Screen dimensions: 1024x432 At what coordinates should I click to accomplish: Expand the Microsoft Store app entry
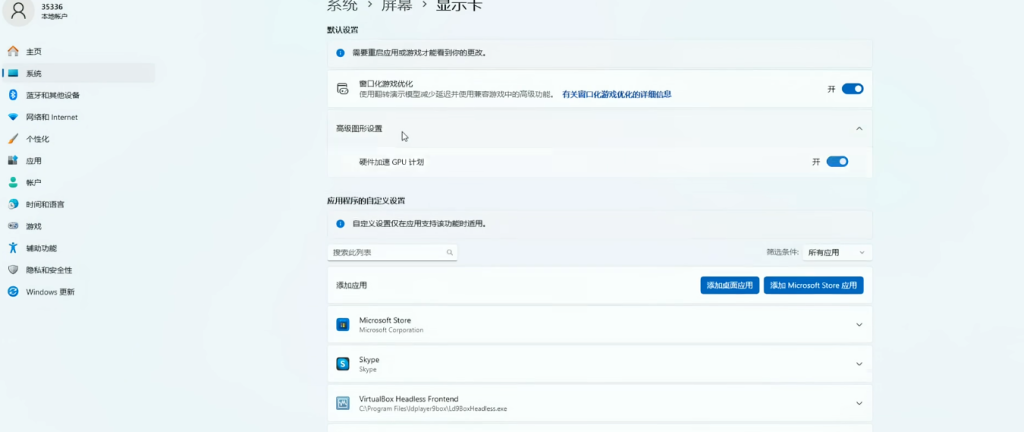(858, 325)
